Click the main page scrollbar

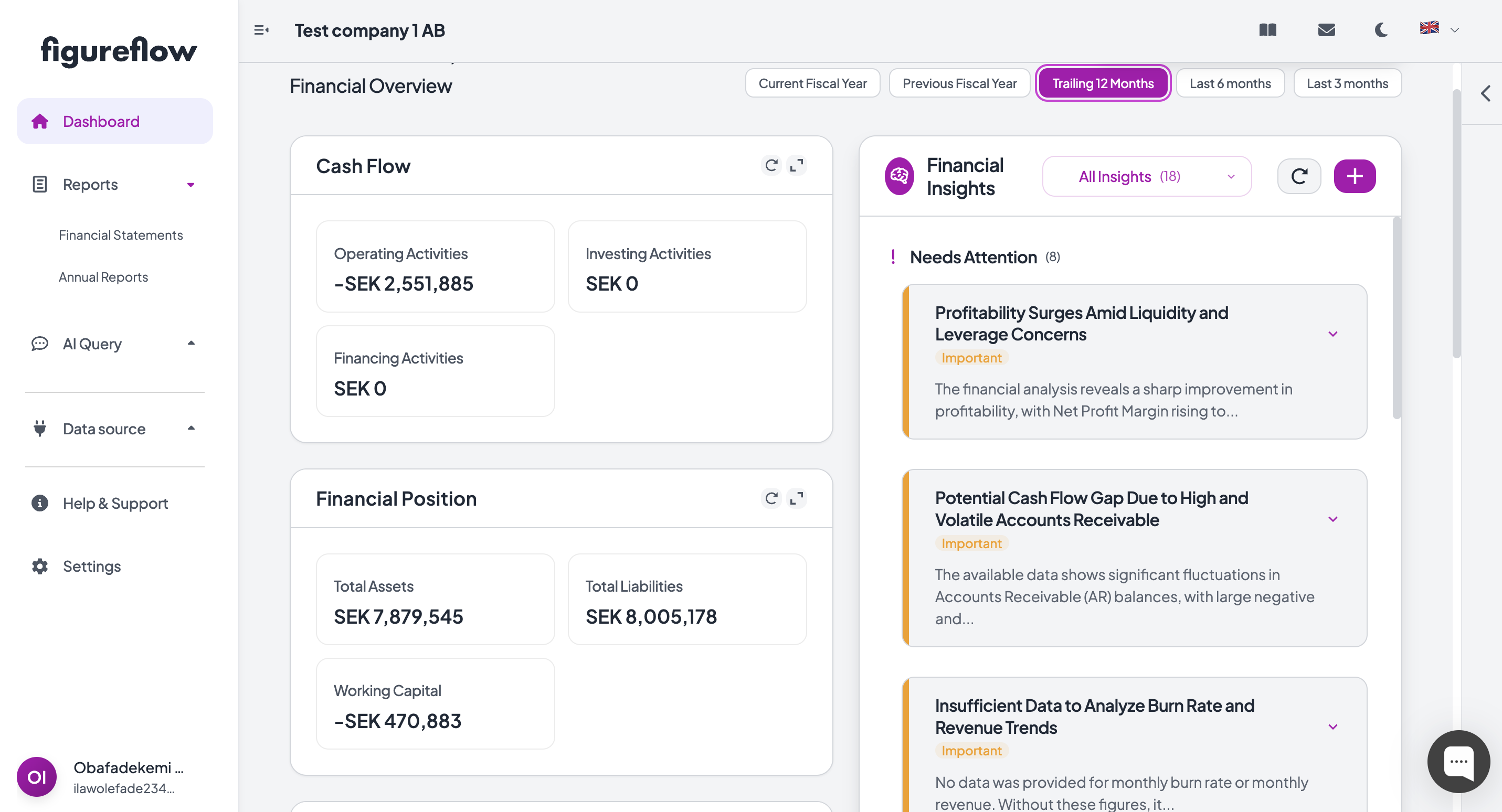(1456, 223)
